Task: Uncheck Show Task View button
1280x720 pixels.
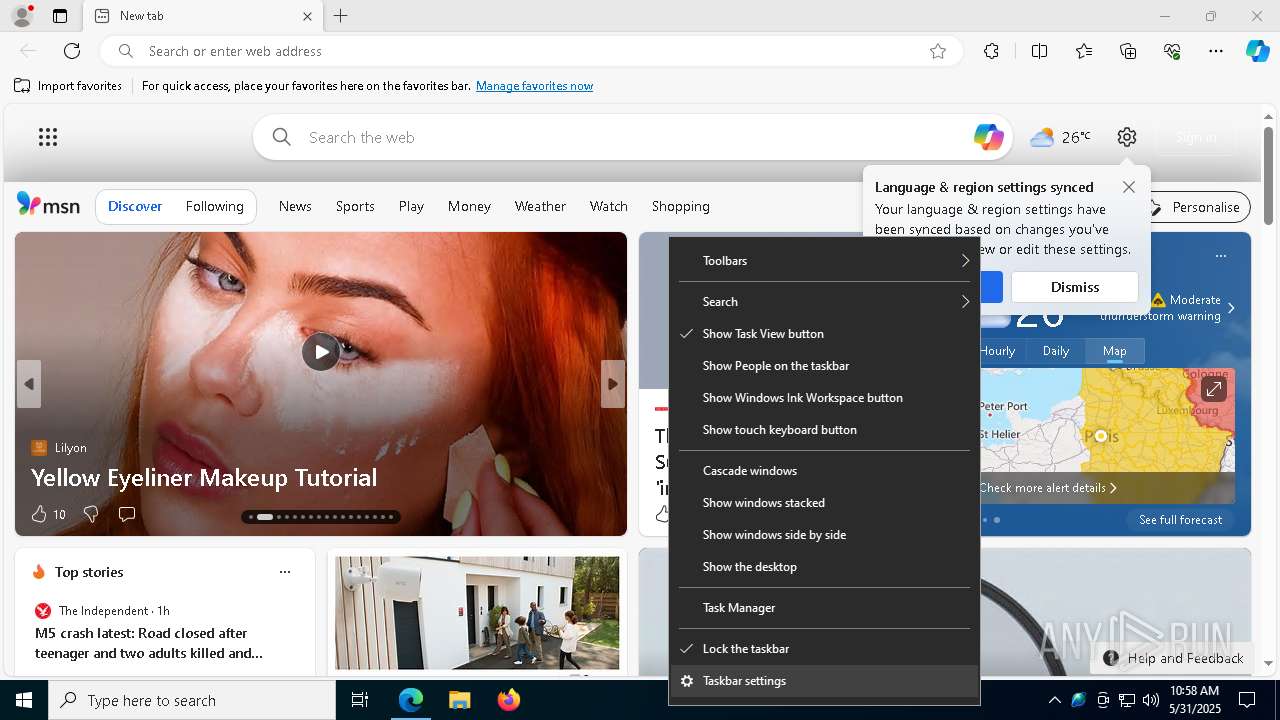Action: pos(825,334)
